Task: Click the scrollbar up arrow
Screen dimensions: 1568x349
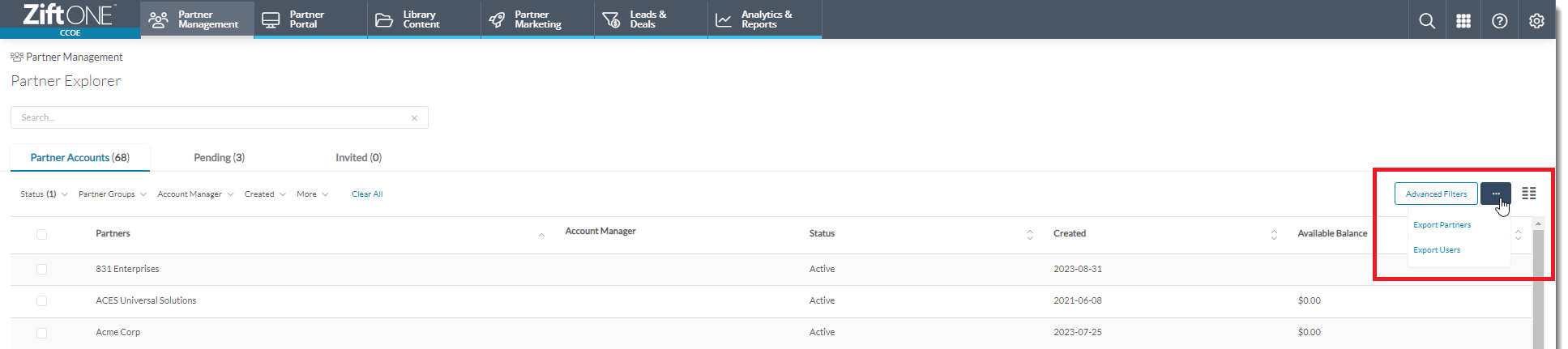Action: coord(1538,223)
